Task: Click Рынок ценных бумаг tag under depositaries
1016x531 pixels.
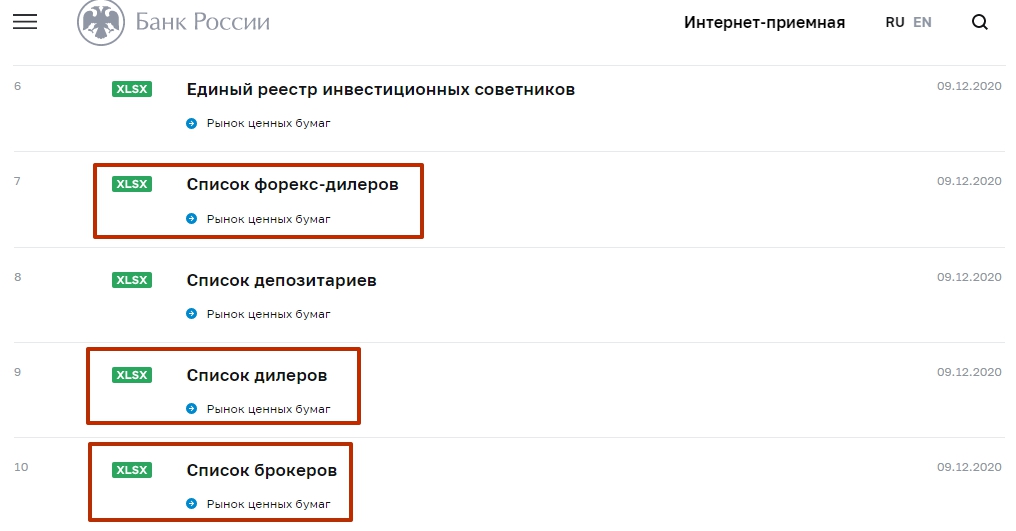Action: click(268, 314)
